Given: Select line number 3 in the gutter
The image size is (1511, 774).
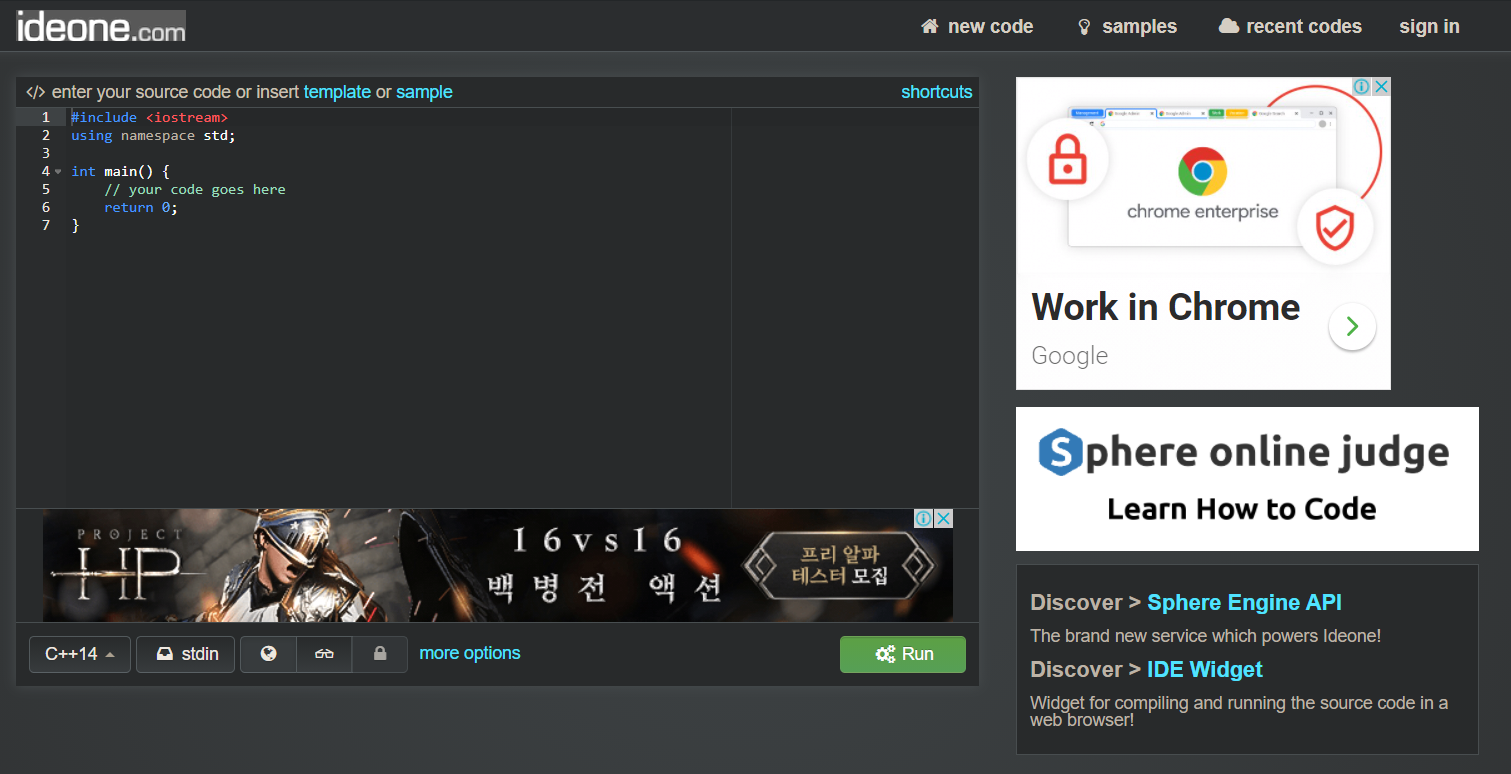Looking at the screenshot, I should pos(45,153).
